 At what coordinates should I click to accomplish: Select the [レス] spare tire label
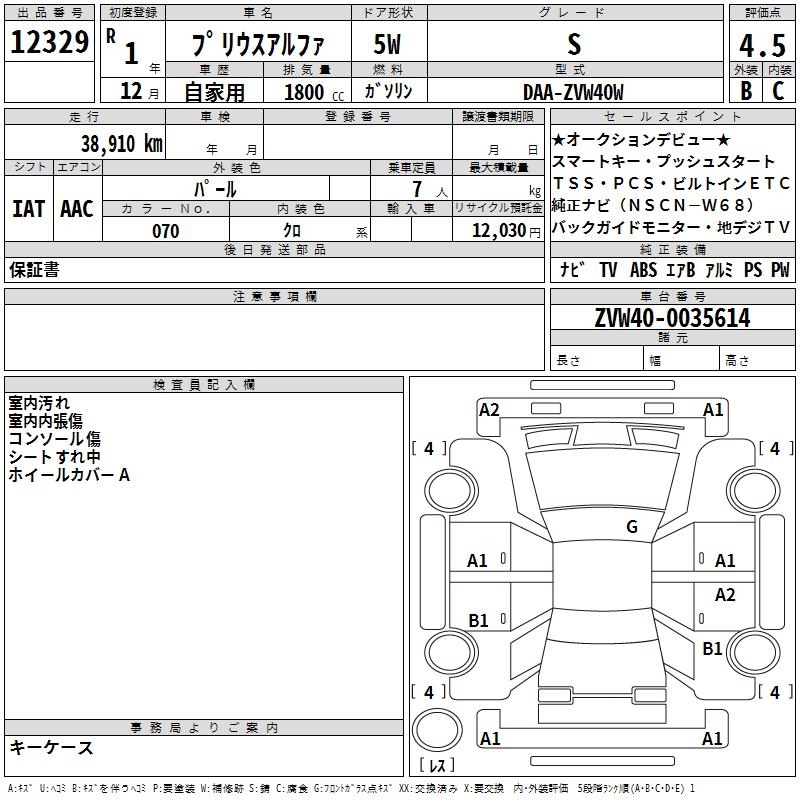click(437, 765)
